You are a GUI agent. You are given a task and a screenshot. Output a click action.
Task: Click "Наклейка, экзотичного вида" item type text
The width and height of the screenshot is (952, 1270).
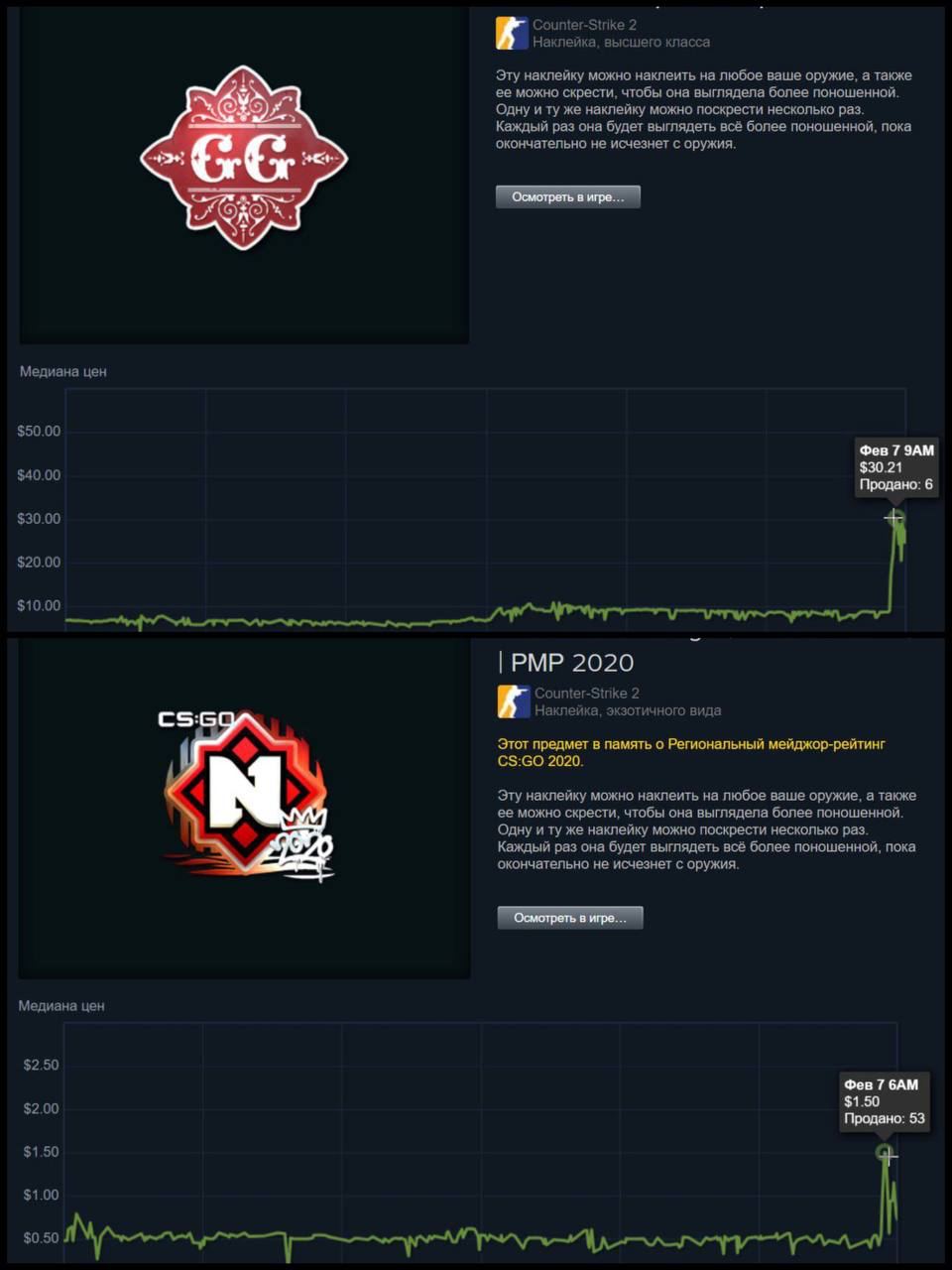tap(628, 710)
